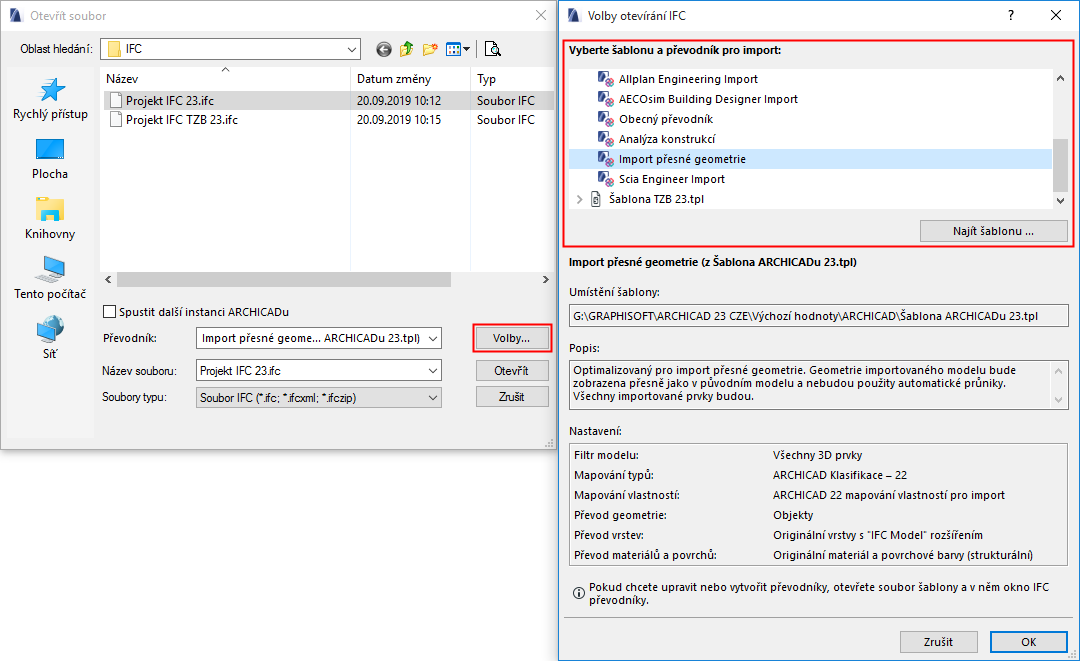Click the Popis description text box
Screen dimensions: 1080x661
pyautogui.click(x=818, y=385)
